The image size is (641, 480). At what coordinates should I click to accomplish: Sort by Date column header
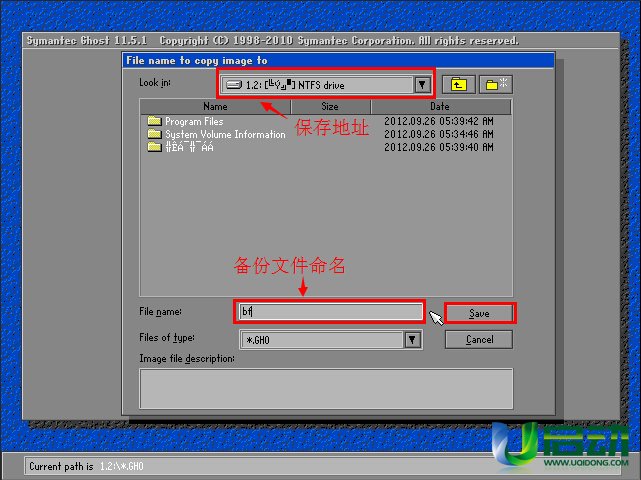coord(440,107)
